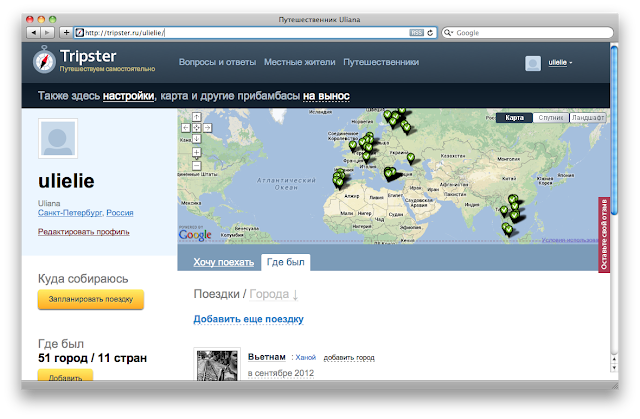
Task: Click the Санкт-Петербург link
Action: click(70, 213)
